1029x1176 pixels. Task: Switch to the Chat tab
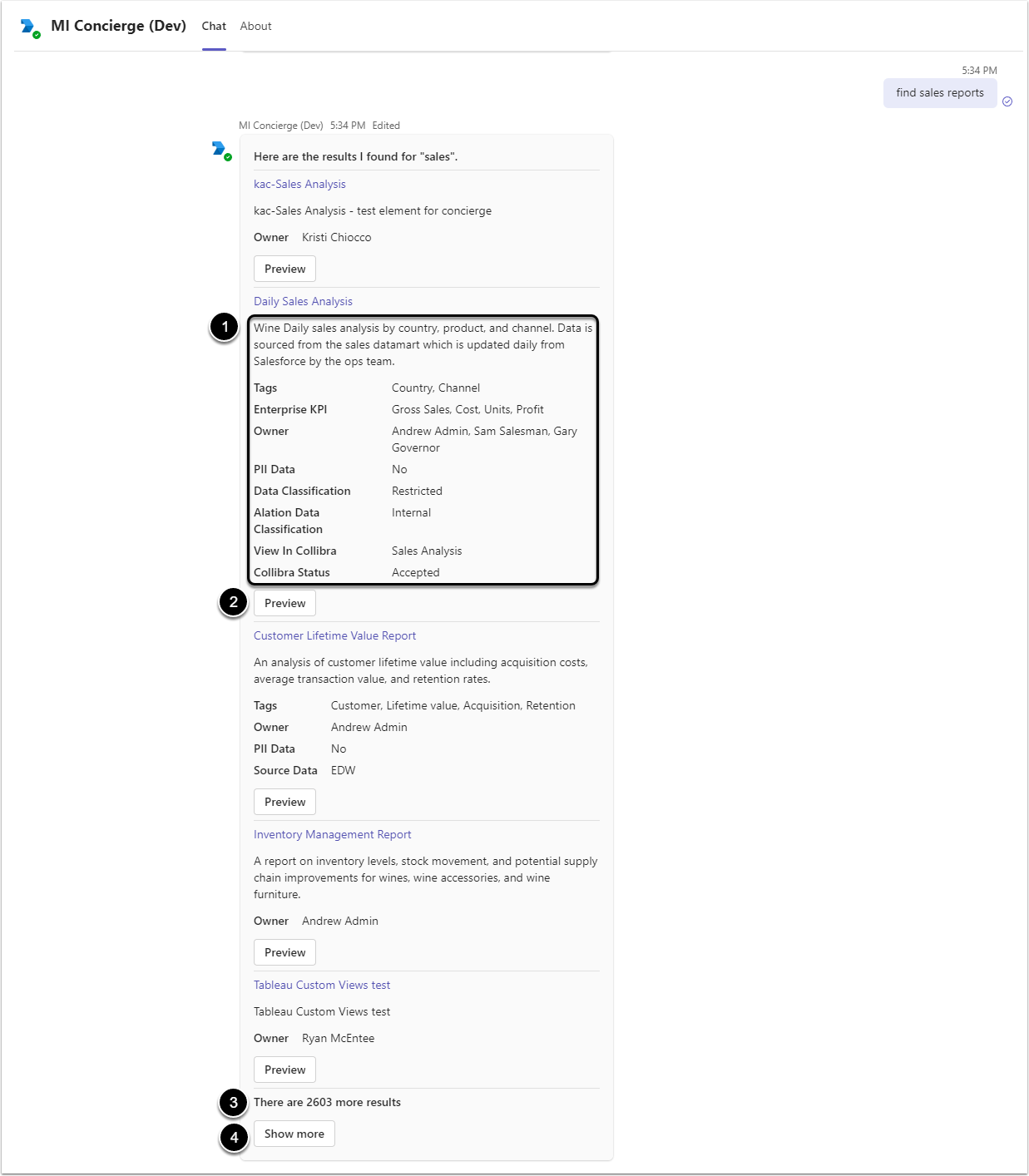(x=214, y=27)
